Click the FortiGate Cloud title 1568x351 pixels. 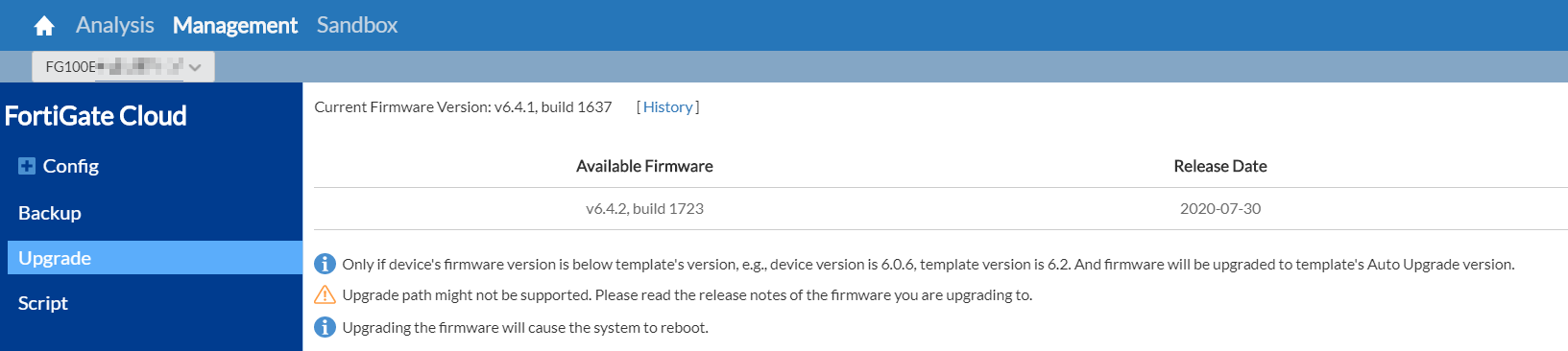click(95, 116)
